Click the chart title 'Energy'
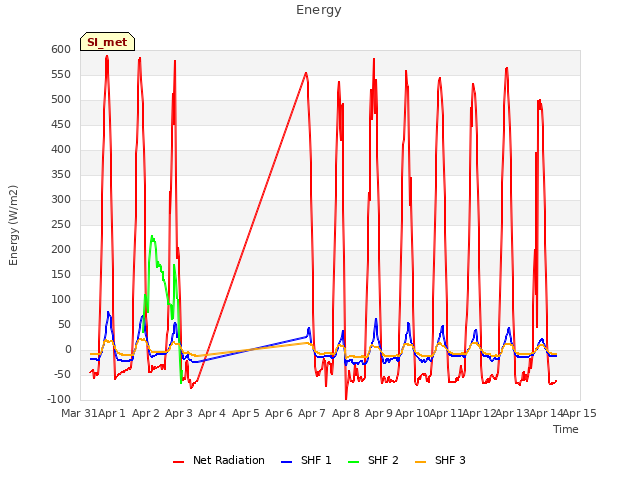The width and height of the screenshot is (640, 480). [319, 10]
